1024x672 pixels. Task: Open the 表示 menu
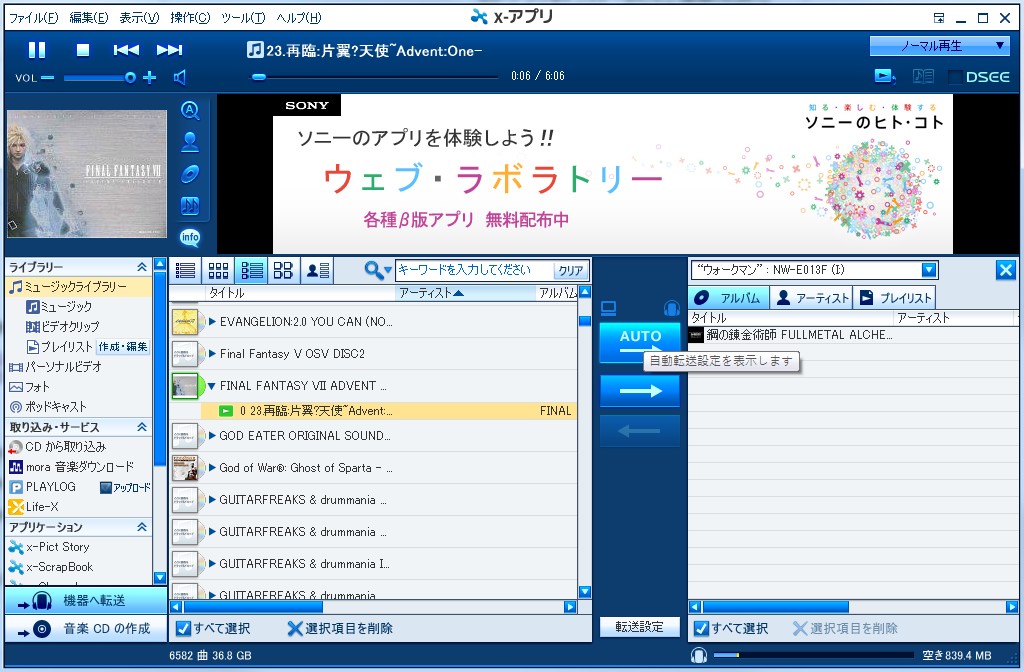(139, 18)
